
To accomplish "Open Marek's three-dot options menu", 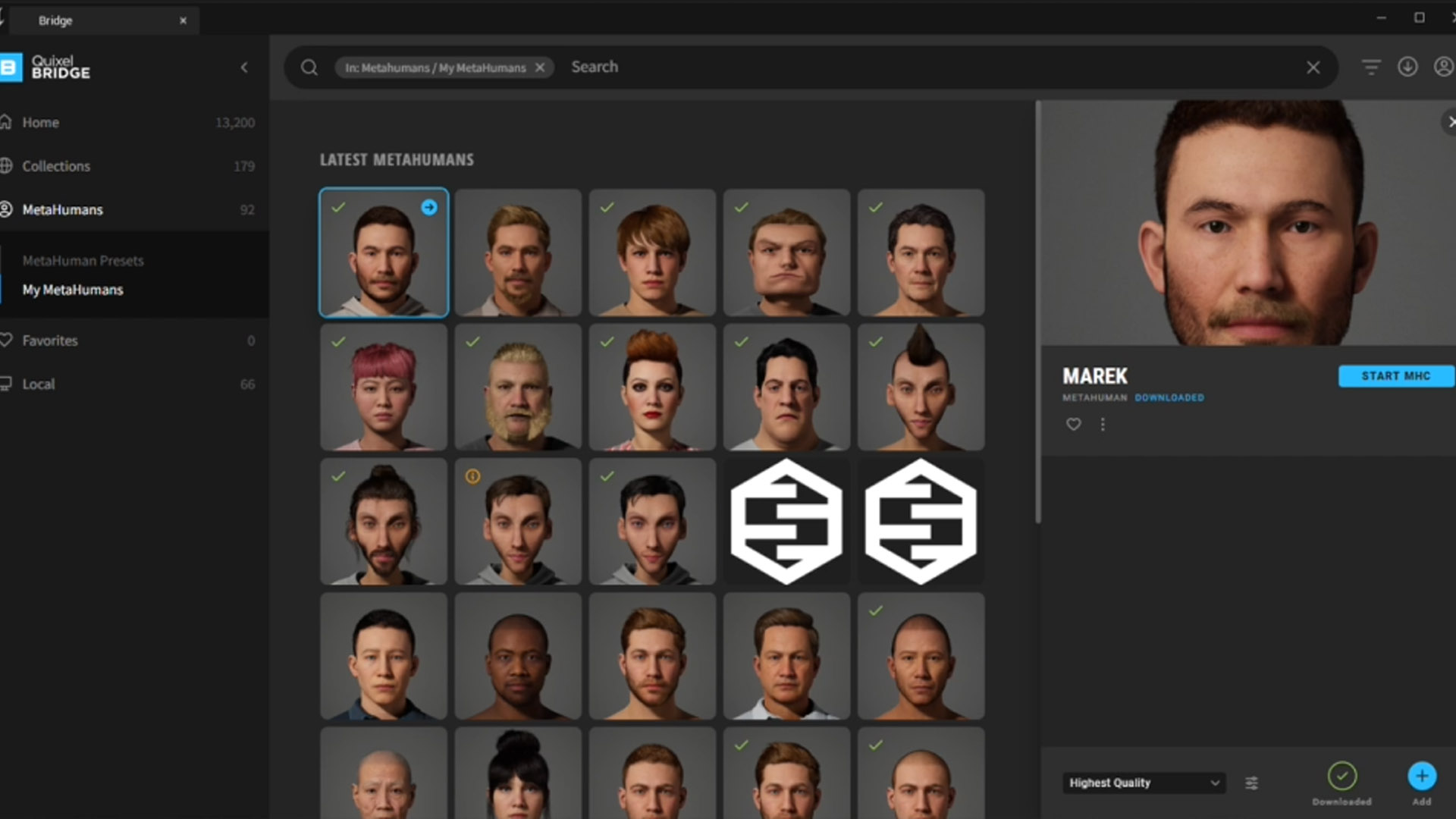I will 1103,425.
